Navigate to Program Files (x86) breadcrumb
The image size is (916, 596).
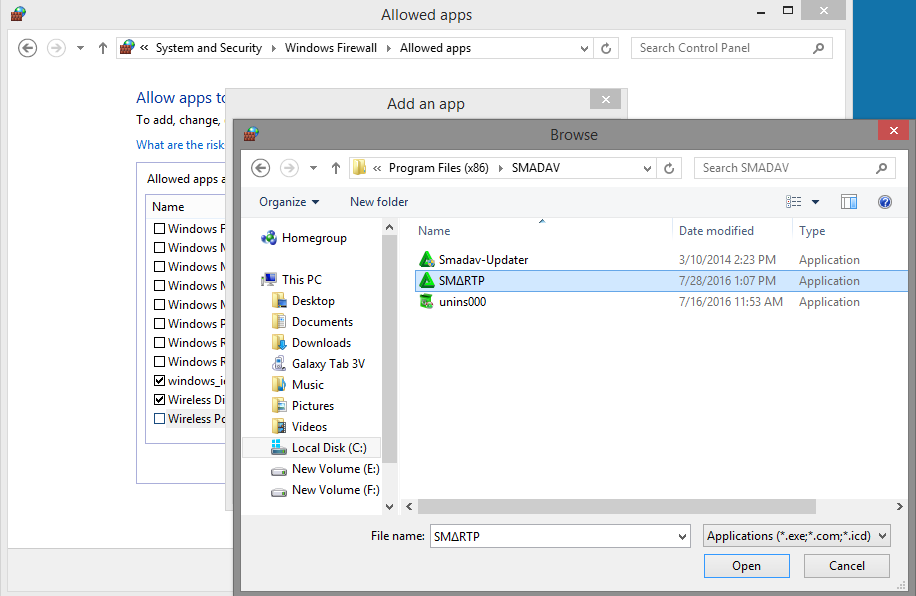(439, 168)
